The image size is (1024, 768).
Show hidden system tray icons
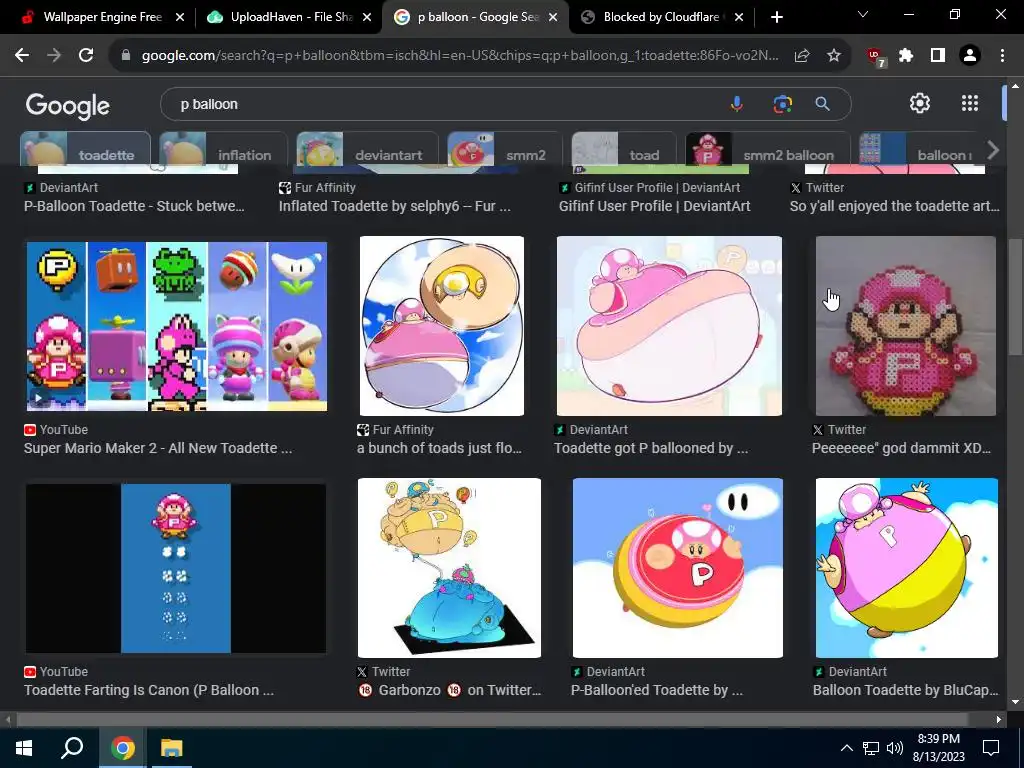point(846,748)
